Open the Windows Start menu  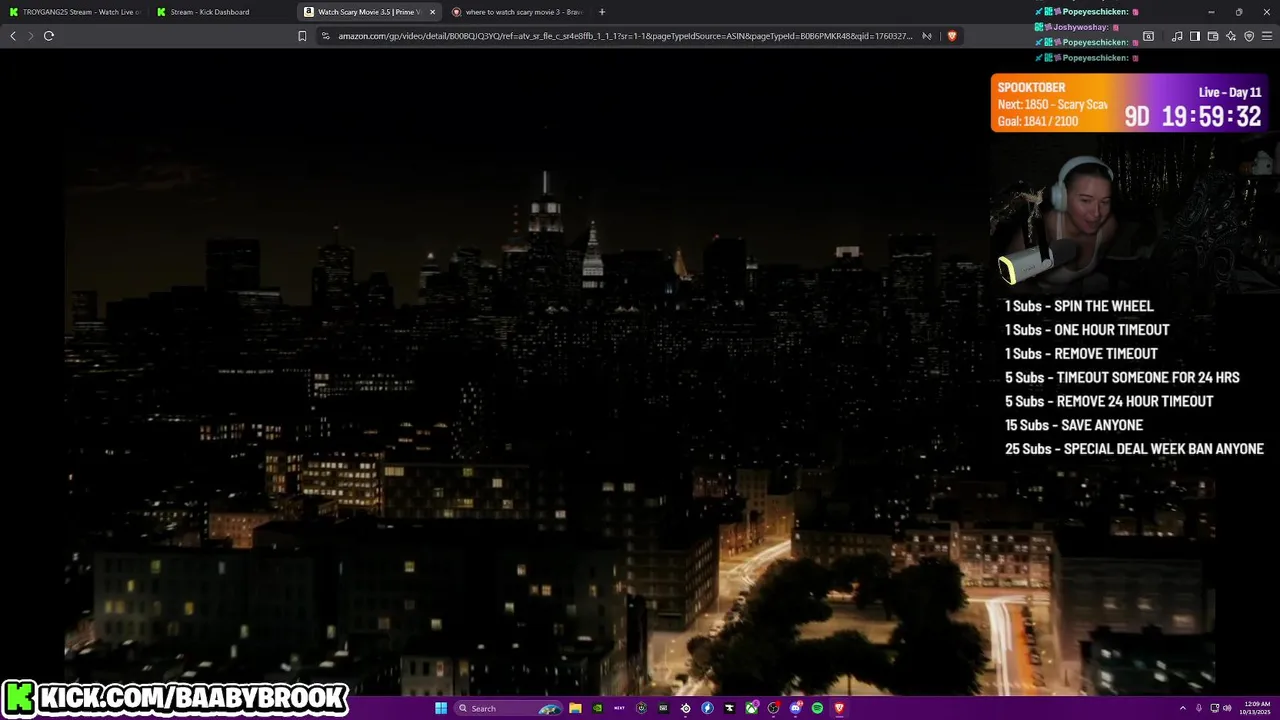[x=441, y=708]
